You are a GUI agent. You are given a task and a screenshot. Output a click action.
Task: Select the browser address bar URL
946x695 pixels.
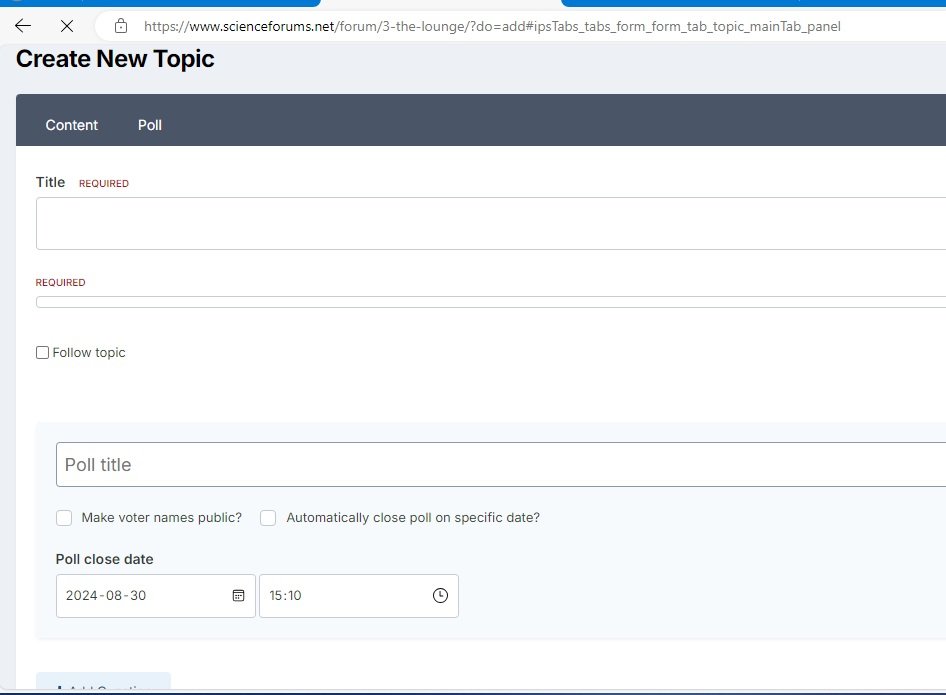(490, 26)
